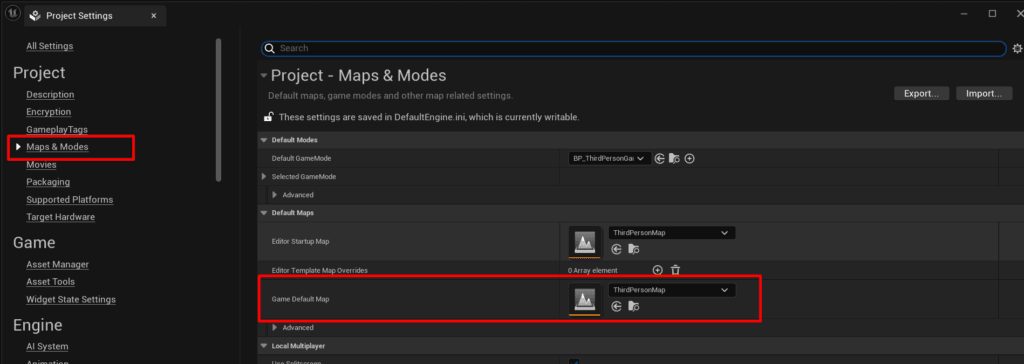Open All Settings link
This screenshot has width=1024, height=364.
coord(50,46)
